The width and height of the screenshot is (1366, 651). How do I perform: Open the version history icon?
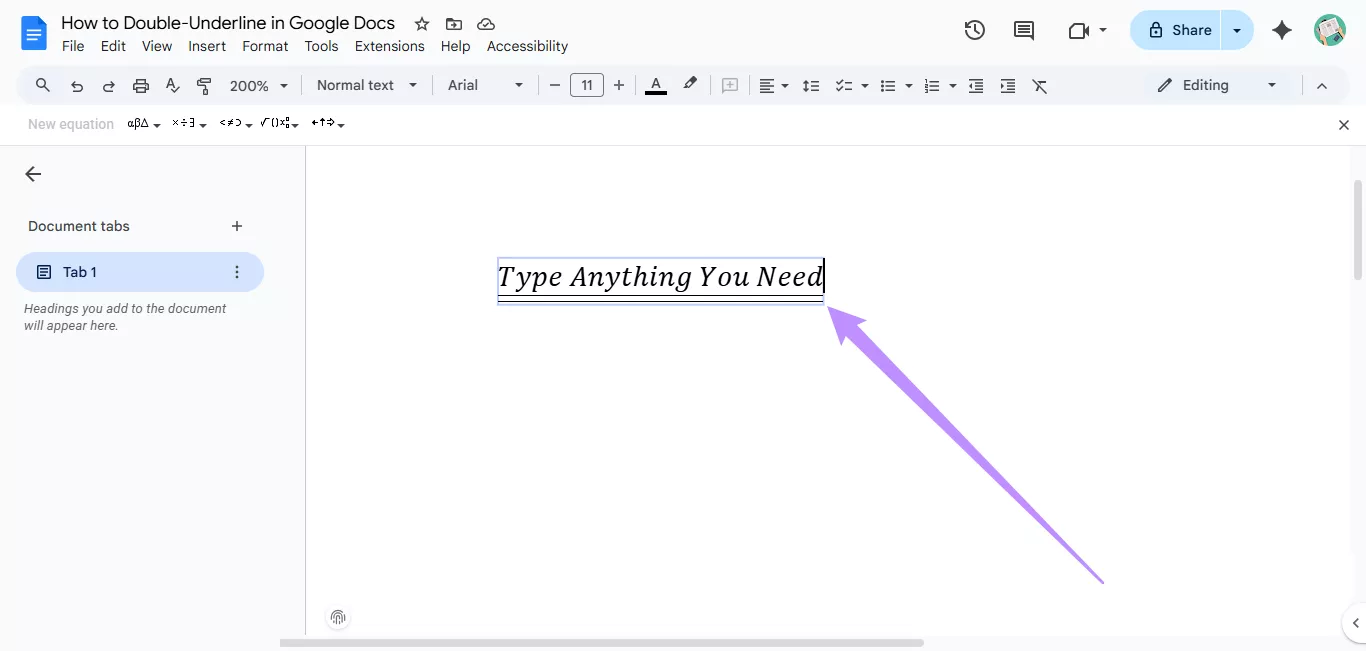(974, 30)
